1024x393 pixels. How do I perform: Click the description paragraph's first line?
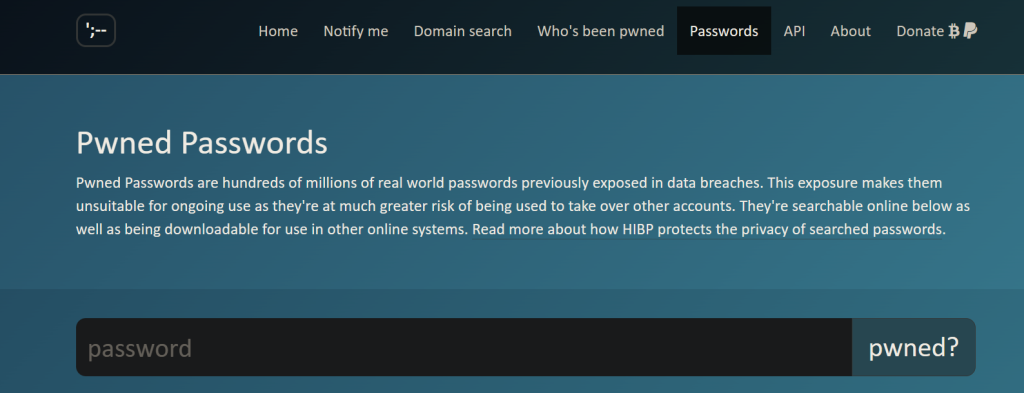509,182
